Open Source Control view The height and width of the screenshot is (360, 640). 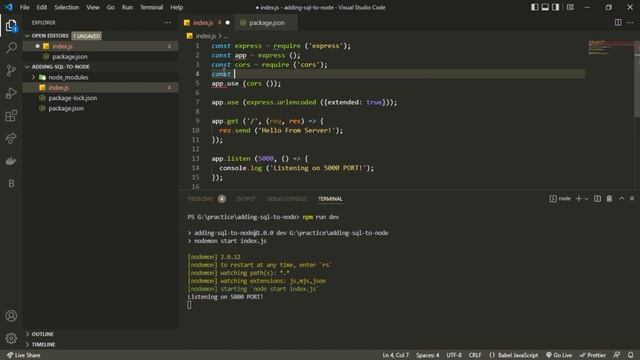[11, 70]
